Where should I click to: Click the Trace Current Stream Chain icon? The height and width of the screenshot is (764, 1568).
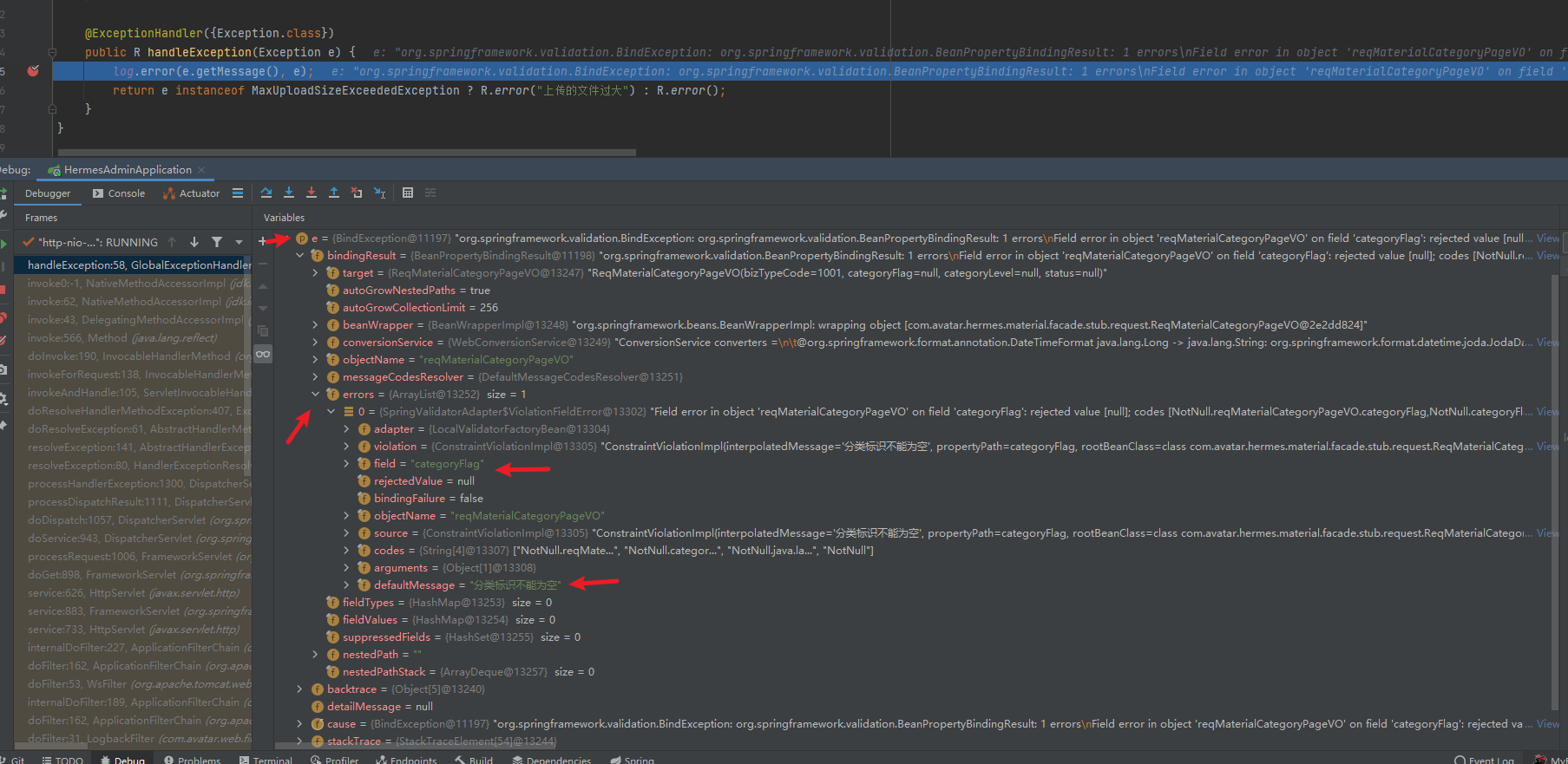click(430, 193)
